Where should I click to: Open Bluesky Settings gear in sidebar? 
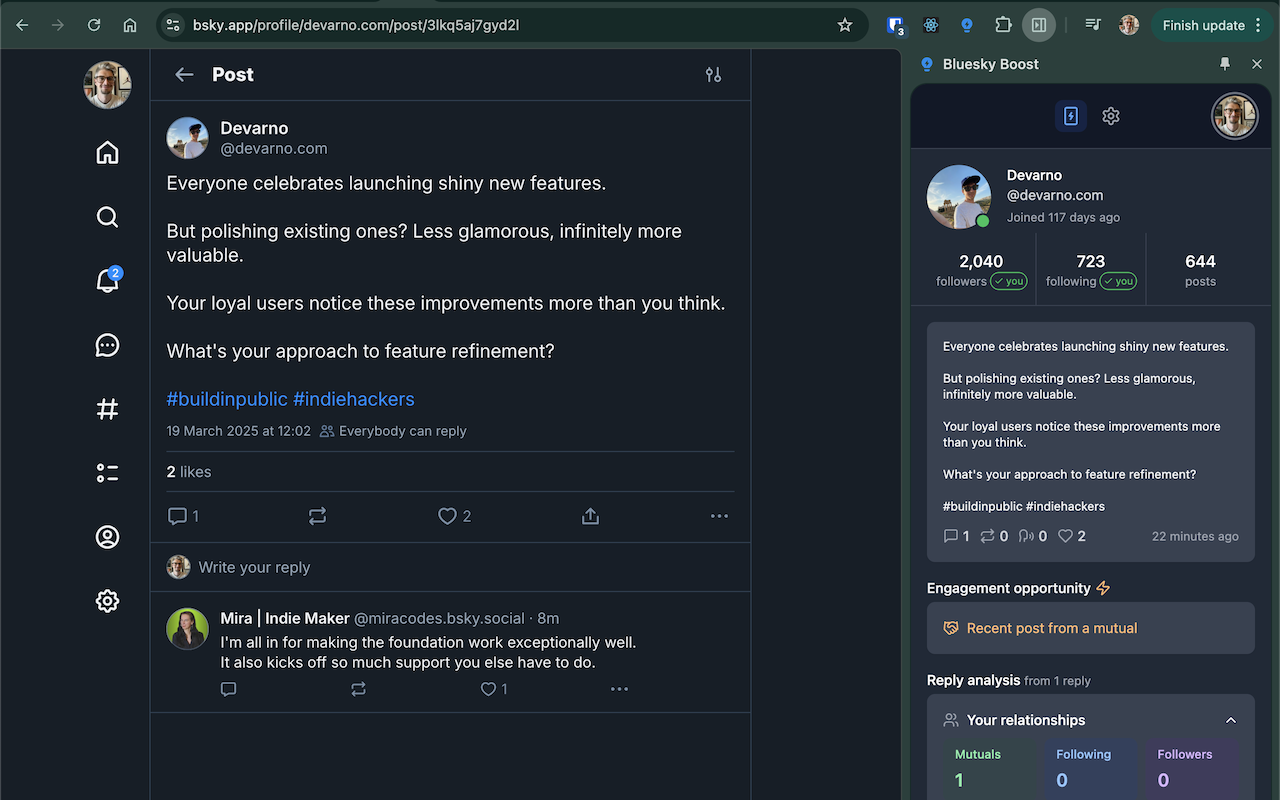107,601
